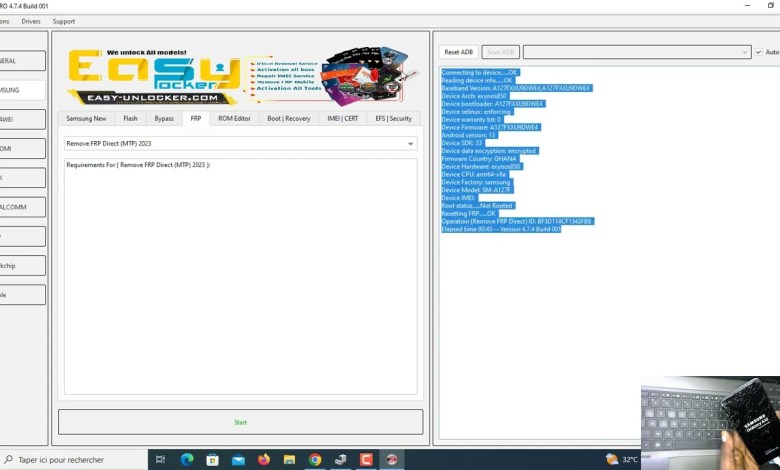Click the 'Device bootloader' log line
Image resolution: width=780 pixels, height=470 pixels.
pyautogui.click(x=492, y=104)
